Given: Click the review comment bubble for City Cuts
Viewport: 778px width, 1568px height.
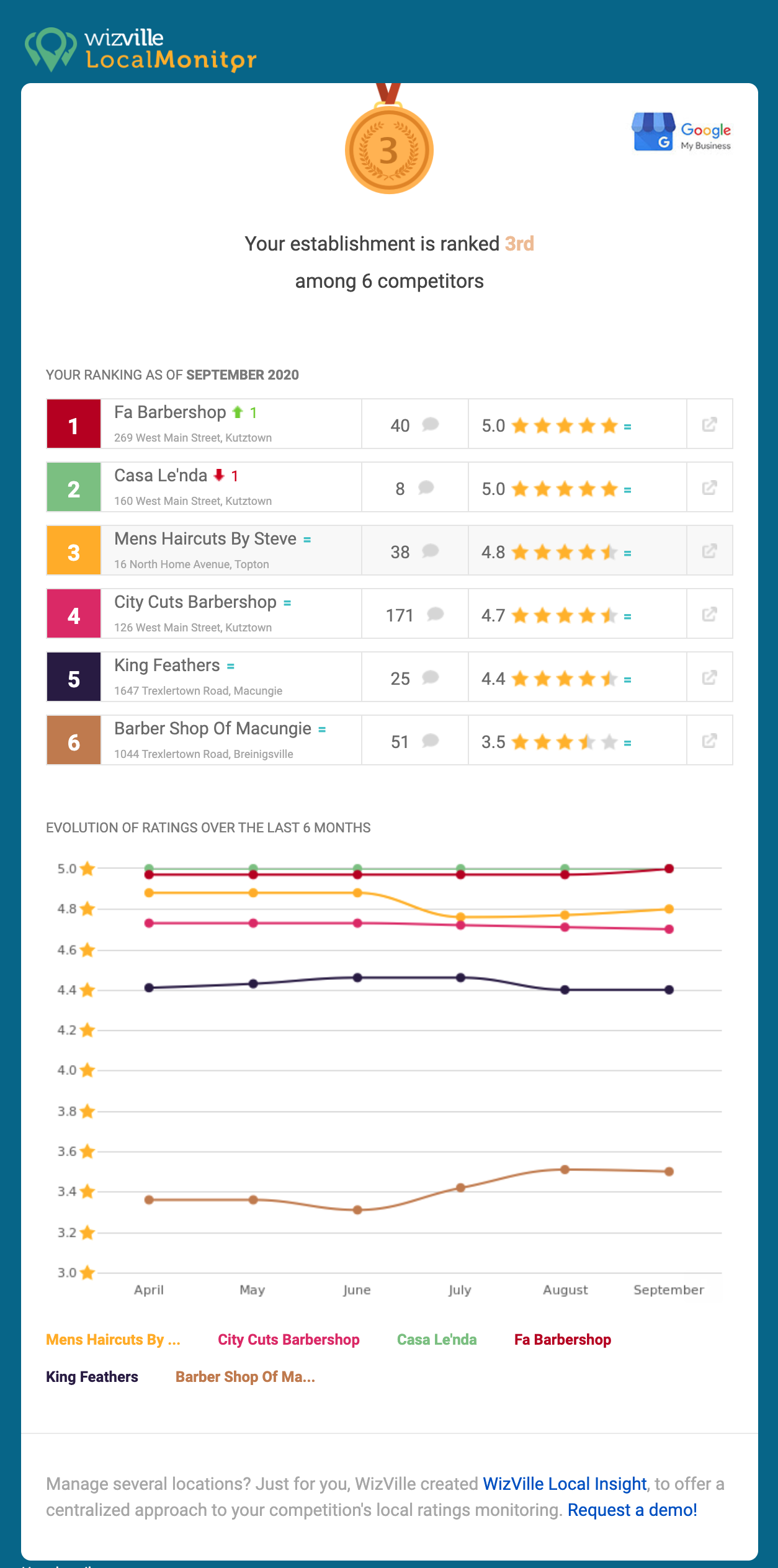Looking at the screenshot, I should pyautogui.click(x=436, y=615).
